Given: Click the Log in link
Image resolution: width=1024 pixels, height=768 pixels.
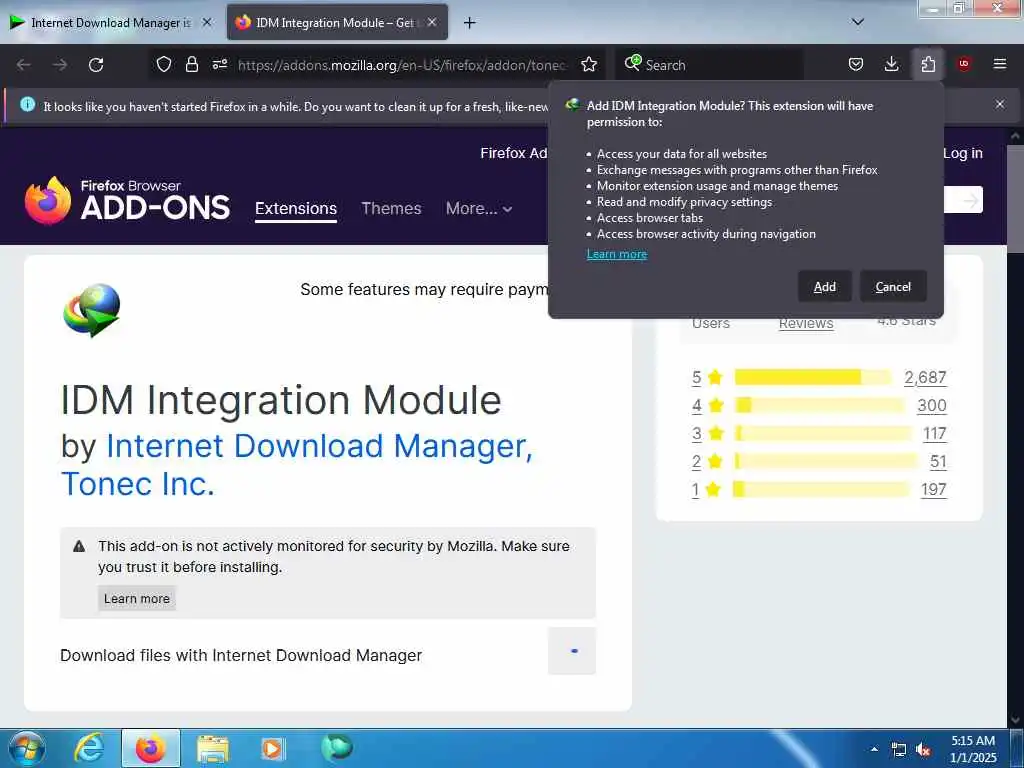Looking at the screenshot, I should (963, 153).
